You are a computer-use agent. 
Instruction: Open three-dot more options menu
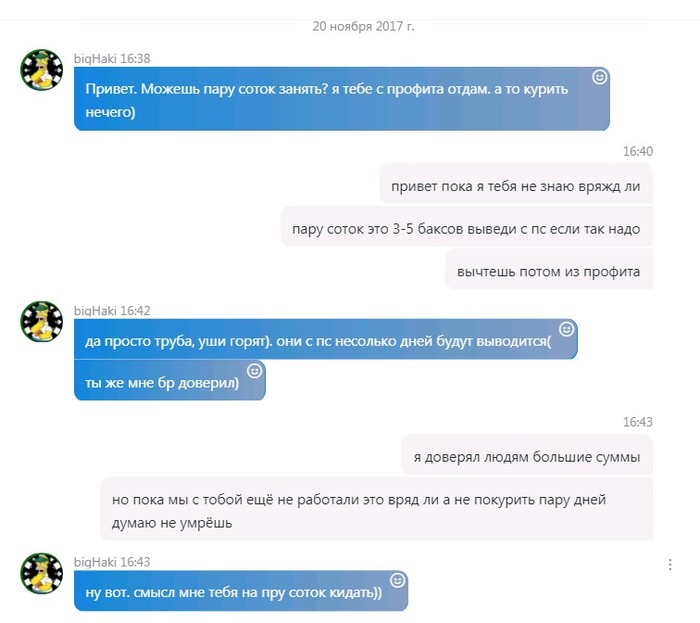click(670, 565)
